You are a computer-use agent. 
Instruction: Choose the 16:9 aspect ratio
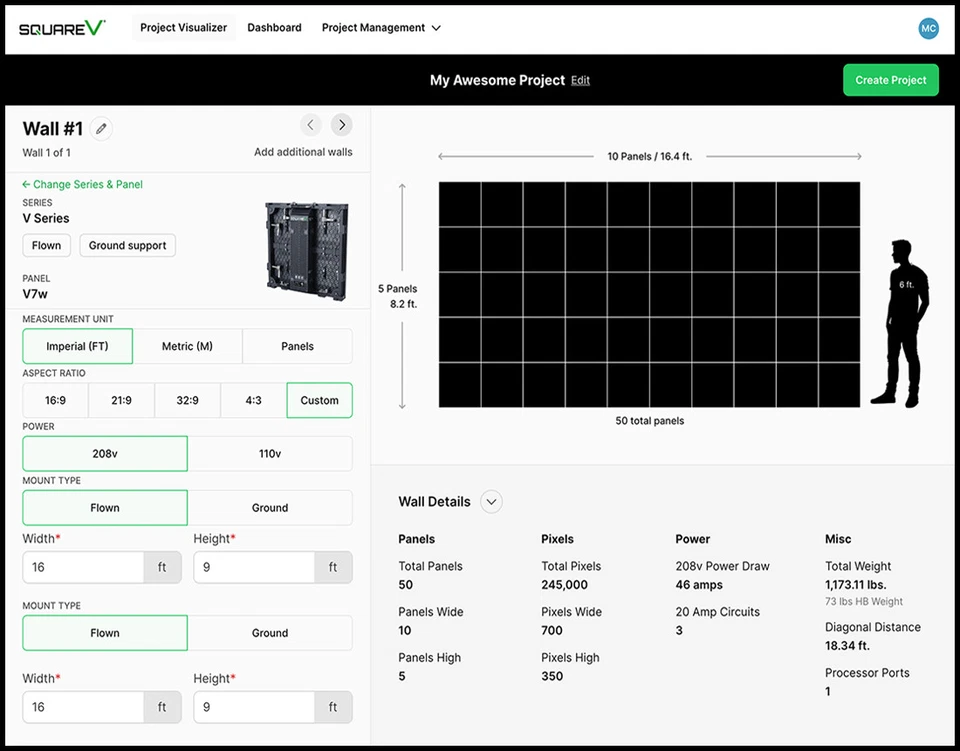pyautogui.click(x=55, y=400)
